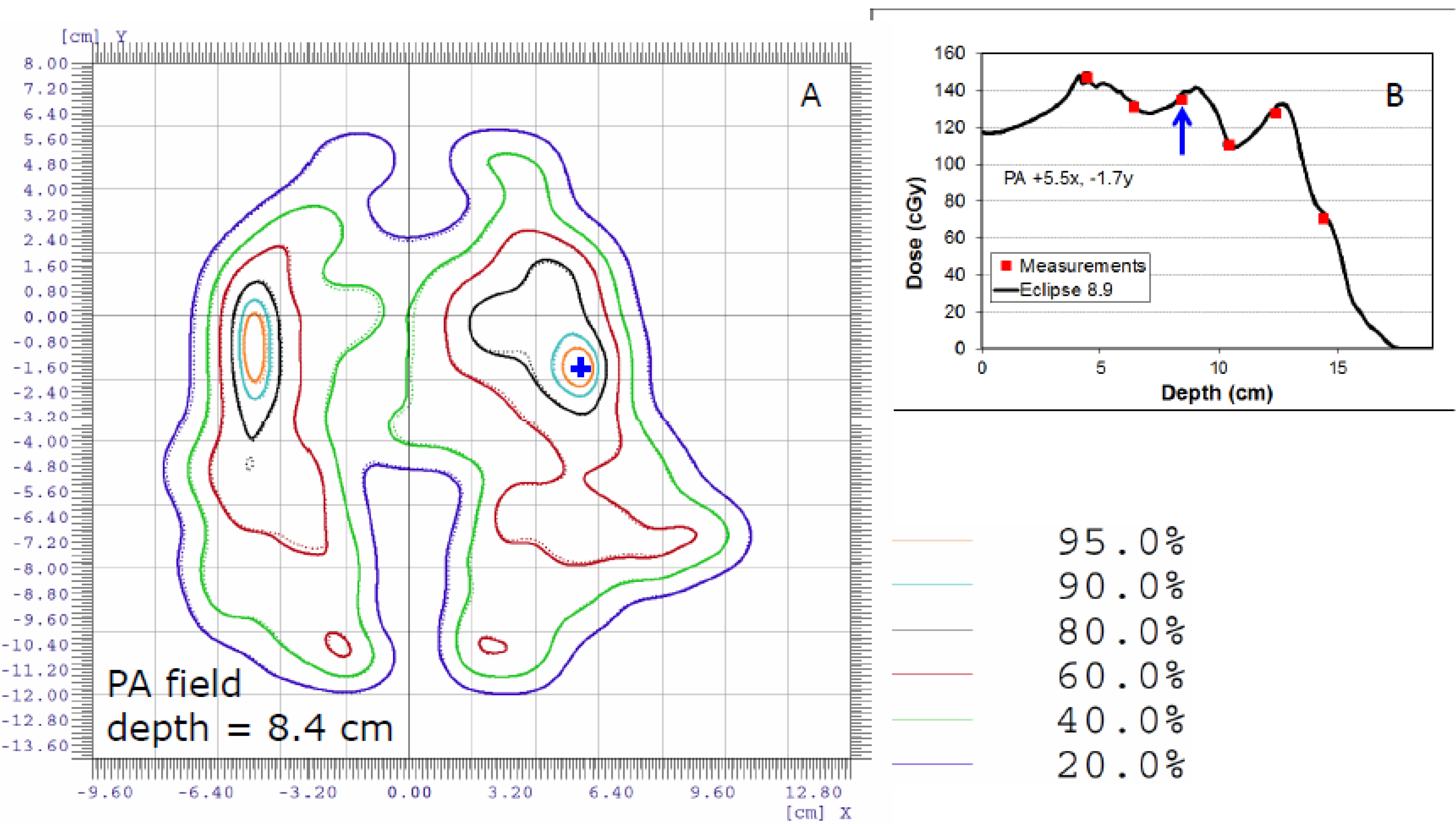Click the red Measurements legend marker
The image size is (1456, 824).
tap(1006, 265)
